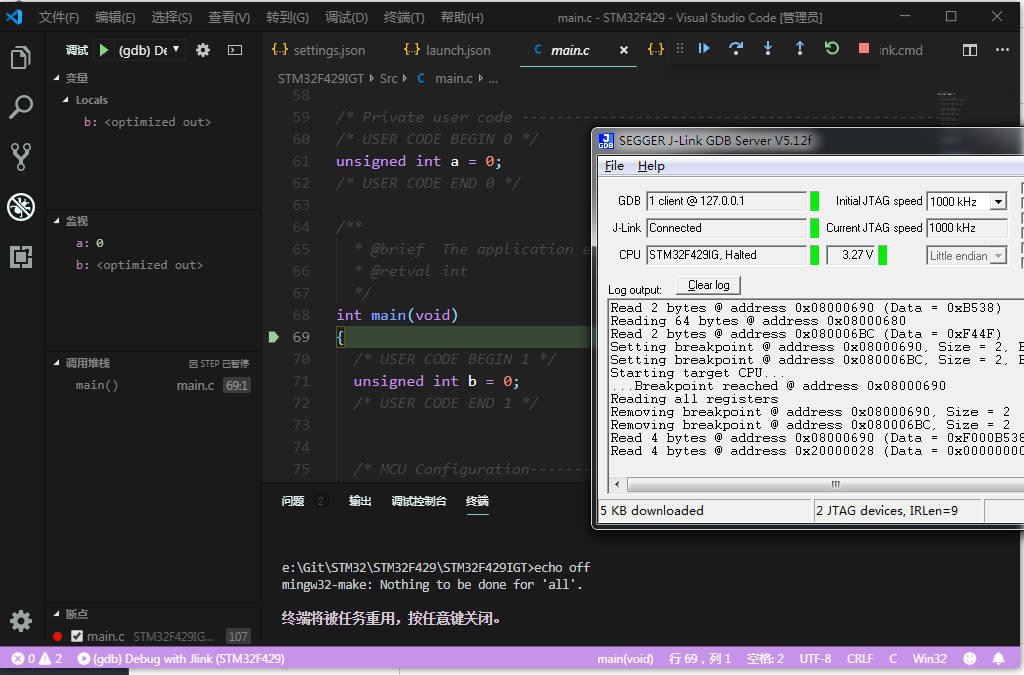Toggle the main.c breakpoint checkbox

pyautogui.click(x=77, y=635)
